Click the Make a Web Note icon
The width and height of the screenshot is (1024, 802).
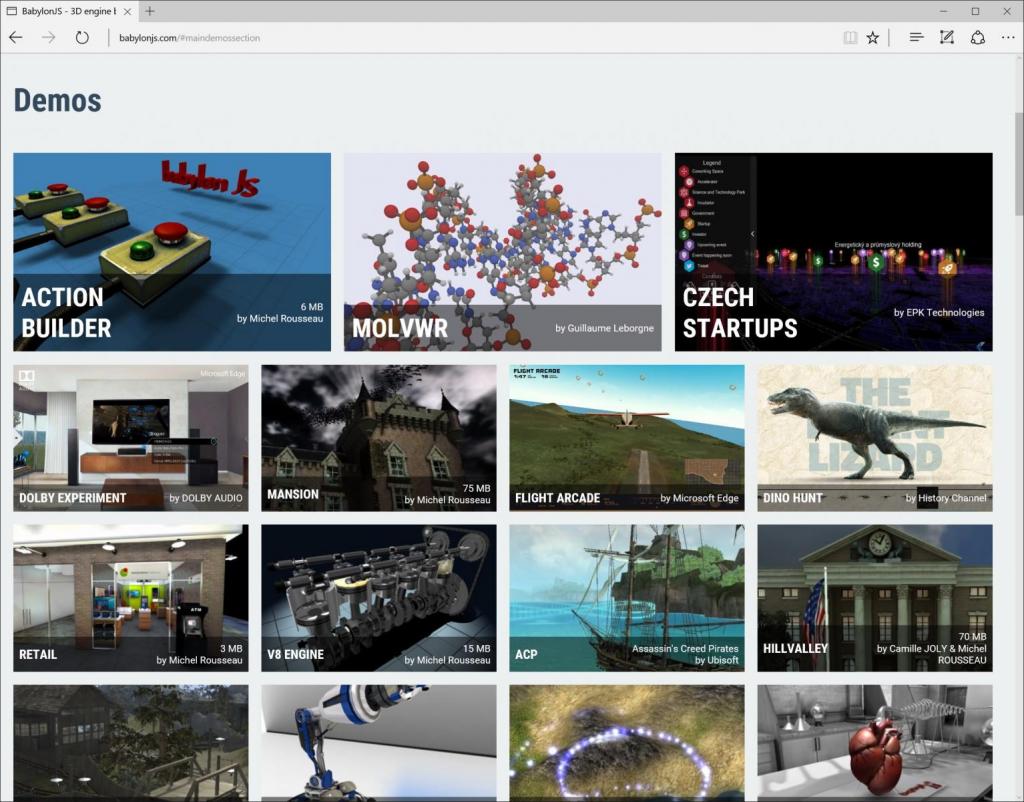(947, 37)
